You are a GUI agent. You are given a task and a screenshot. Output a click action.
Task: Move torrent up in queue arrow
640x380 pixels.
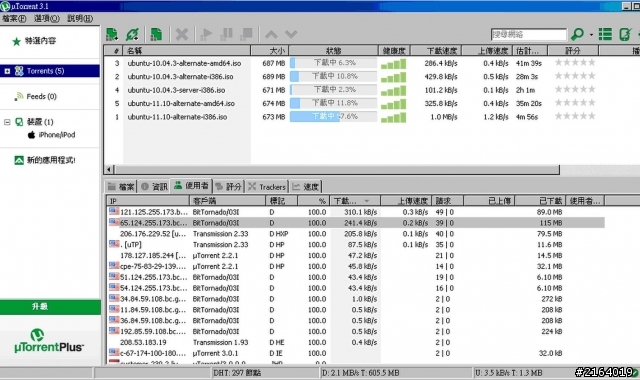click(x=271, y=34)
